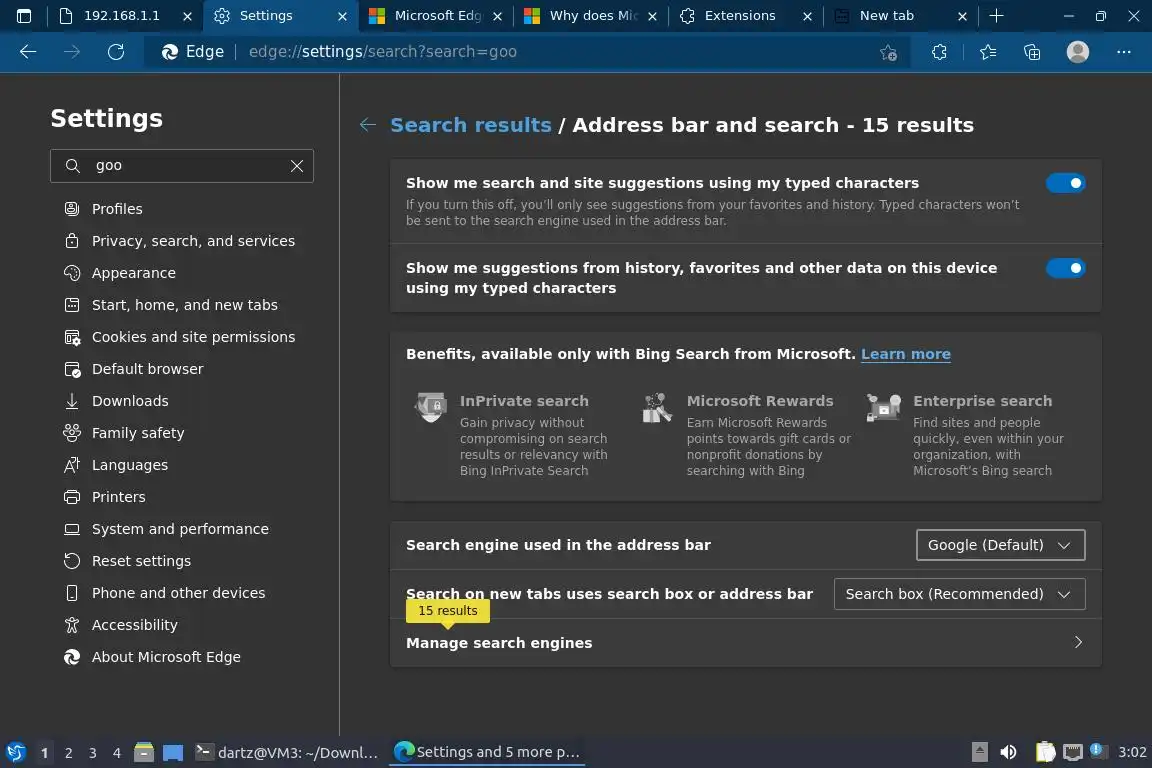Go back with the Search results arrow
This screenshot has height=768, width=1152.
coord(368,125)
